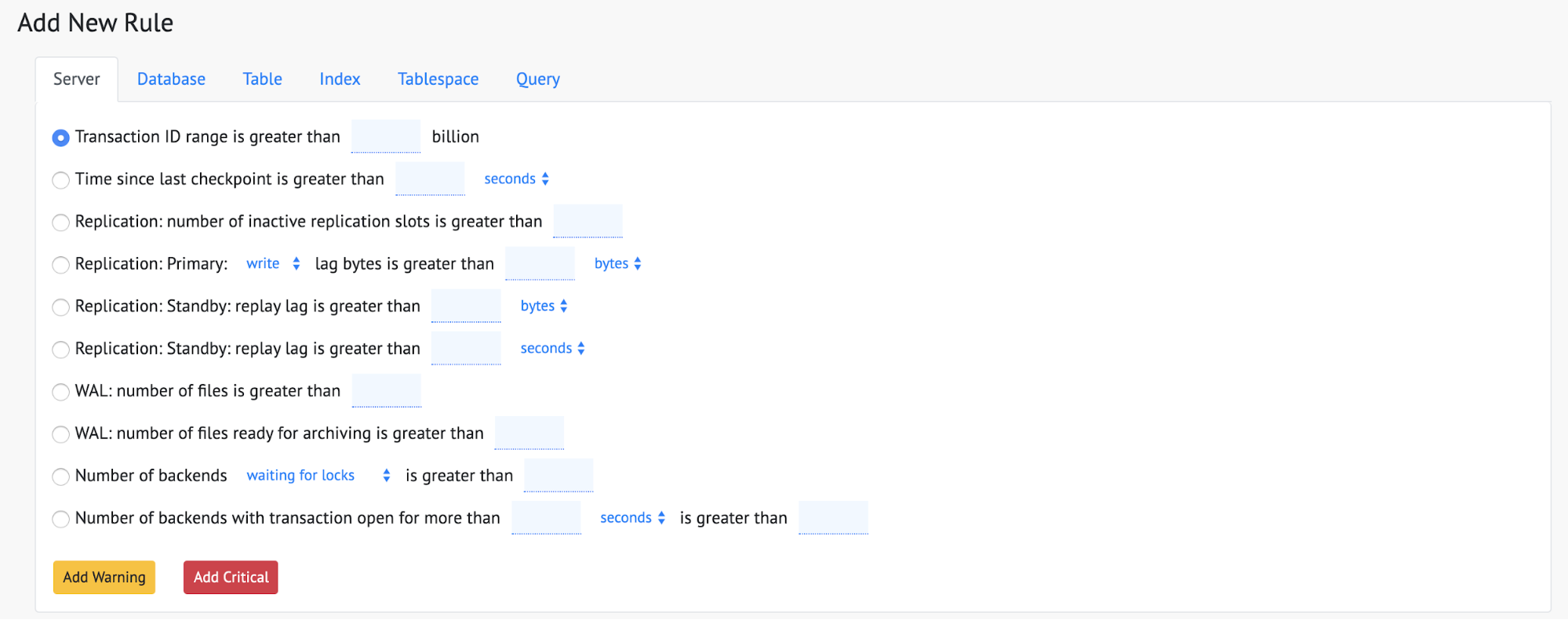This screenshot has height=620, width=1568.
Task: Open the Index tab
Action: [340, 79]
